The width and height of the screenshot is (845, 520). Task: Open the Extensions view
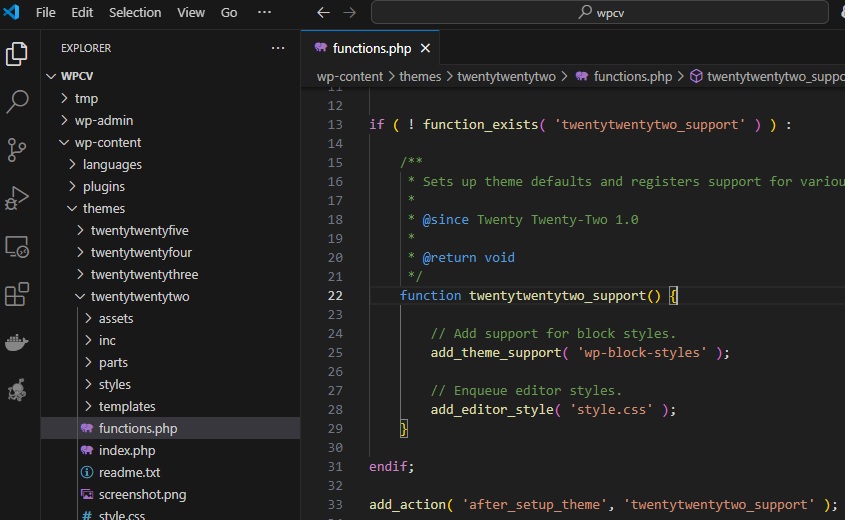(x=17, y=294)
